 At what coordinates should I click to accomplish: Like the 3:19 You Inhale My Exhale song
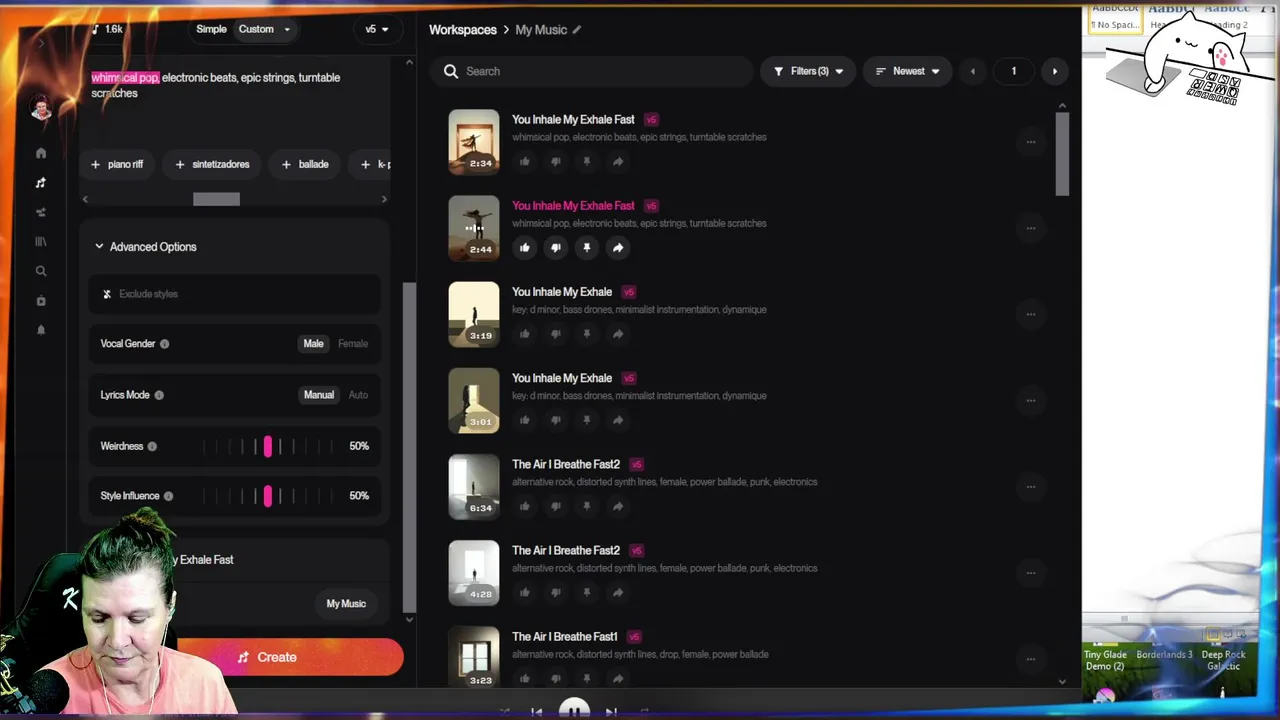pyautogui.click(x=524, y=334)
